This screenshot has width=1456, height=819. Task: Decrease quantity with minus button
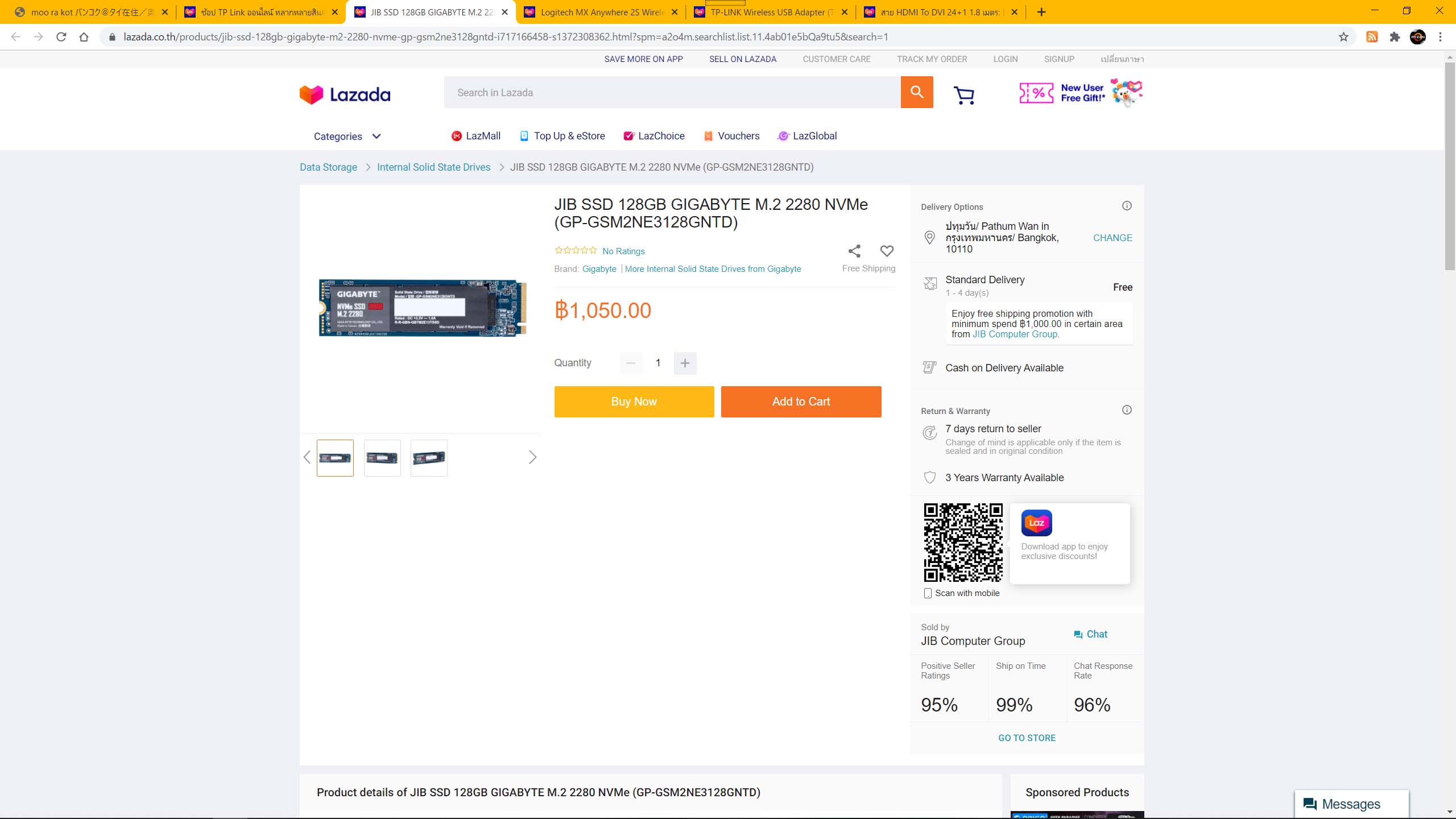(x=631, y=363)
